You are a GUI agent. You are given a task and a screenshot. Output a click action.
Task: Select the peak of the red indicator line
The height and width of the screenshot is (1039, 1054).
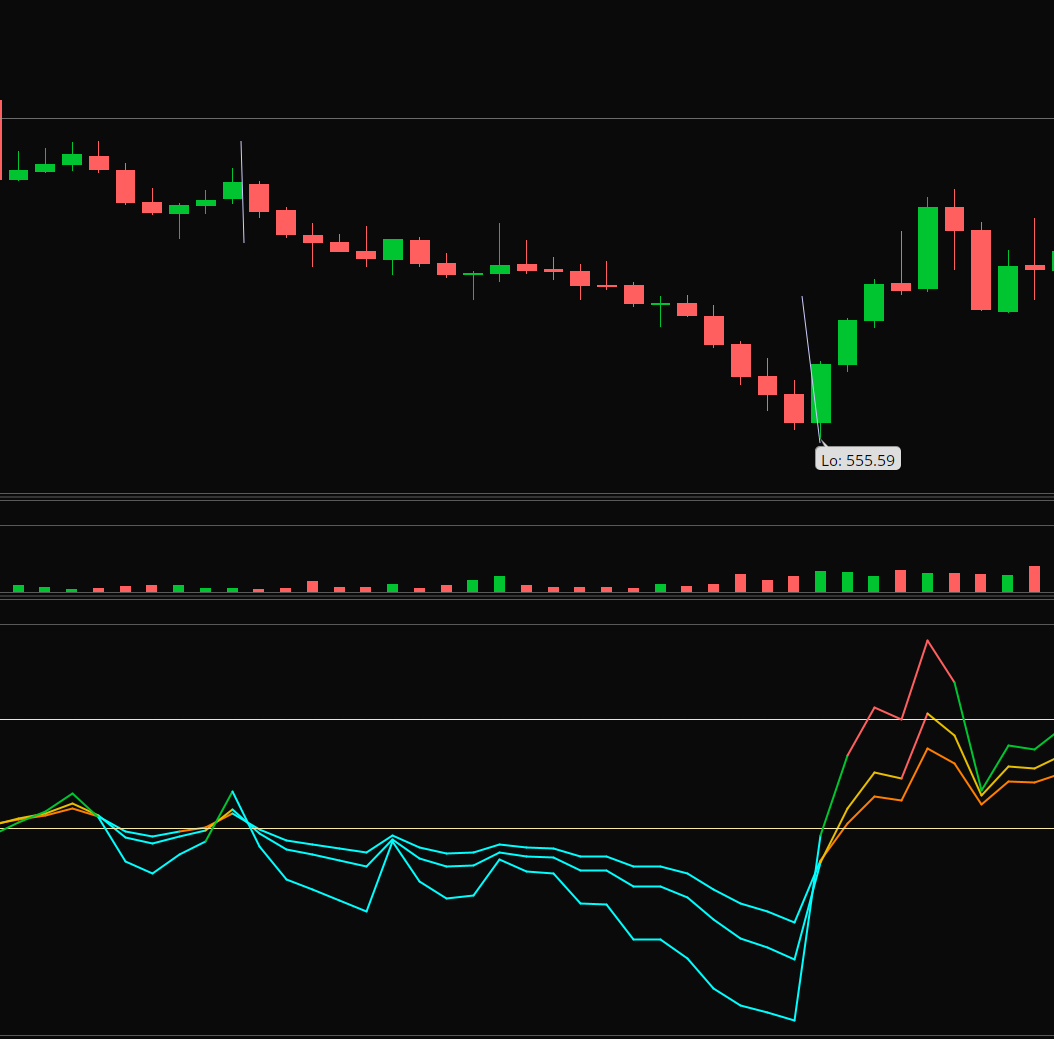928,641
